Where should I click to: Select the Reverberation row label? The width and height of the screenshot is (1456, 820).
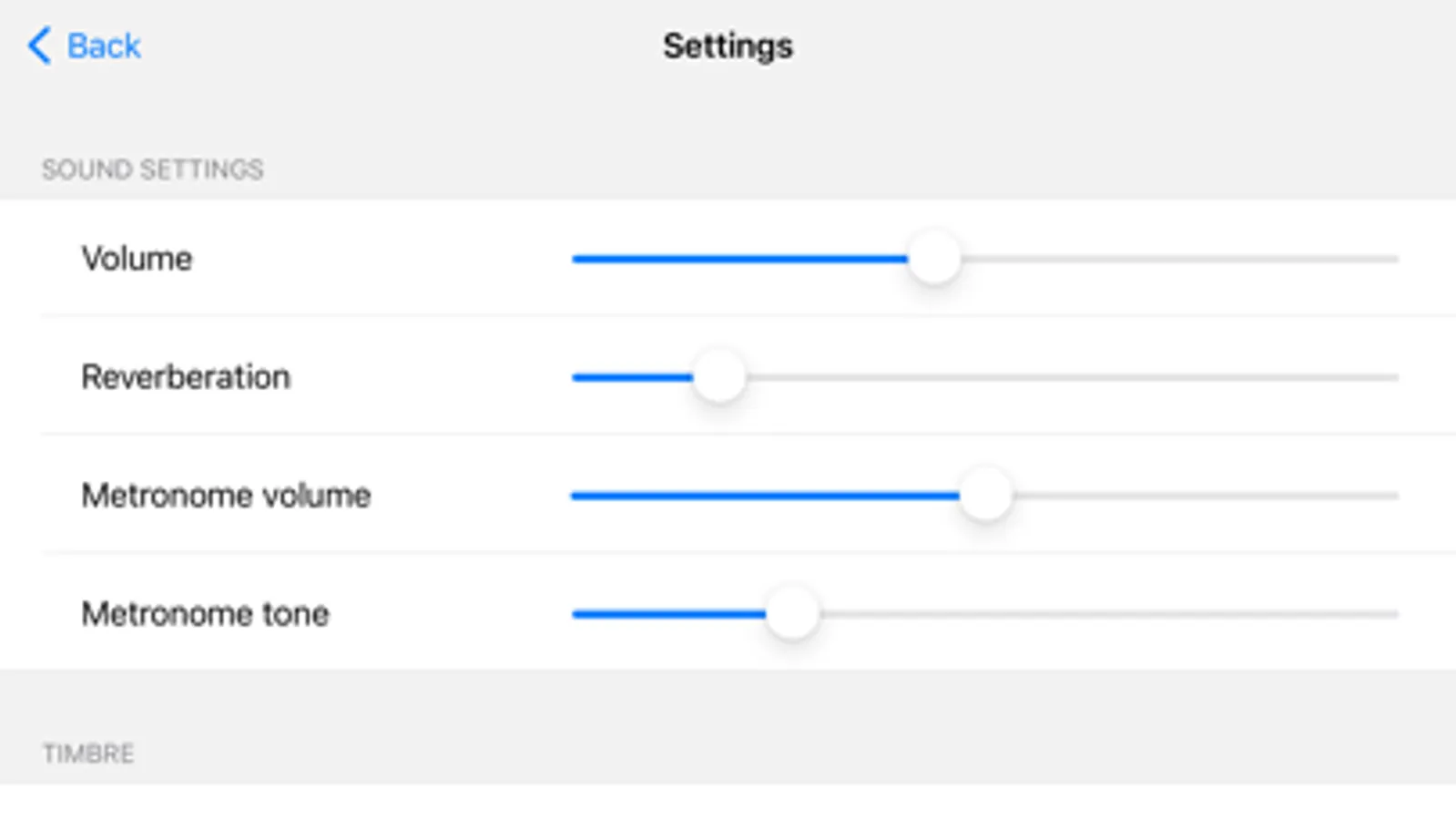point(186,377)
